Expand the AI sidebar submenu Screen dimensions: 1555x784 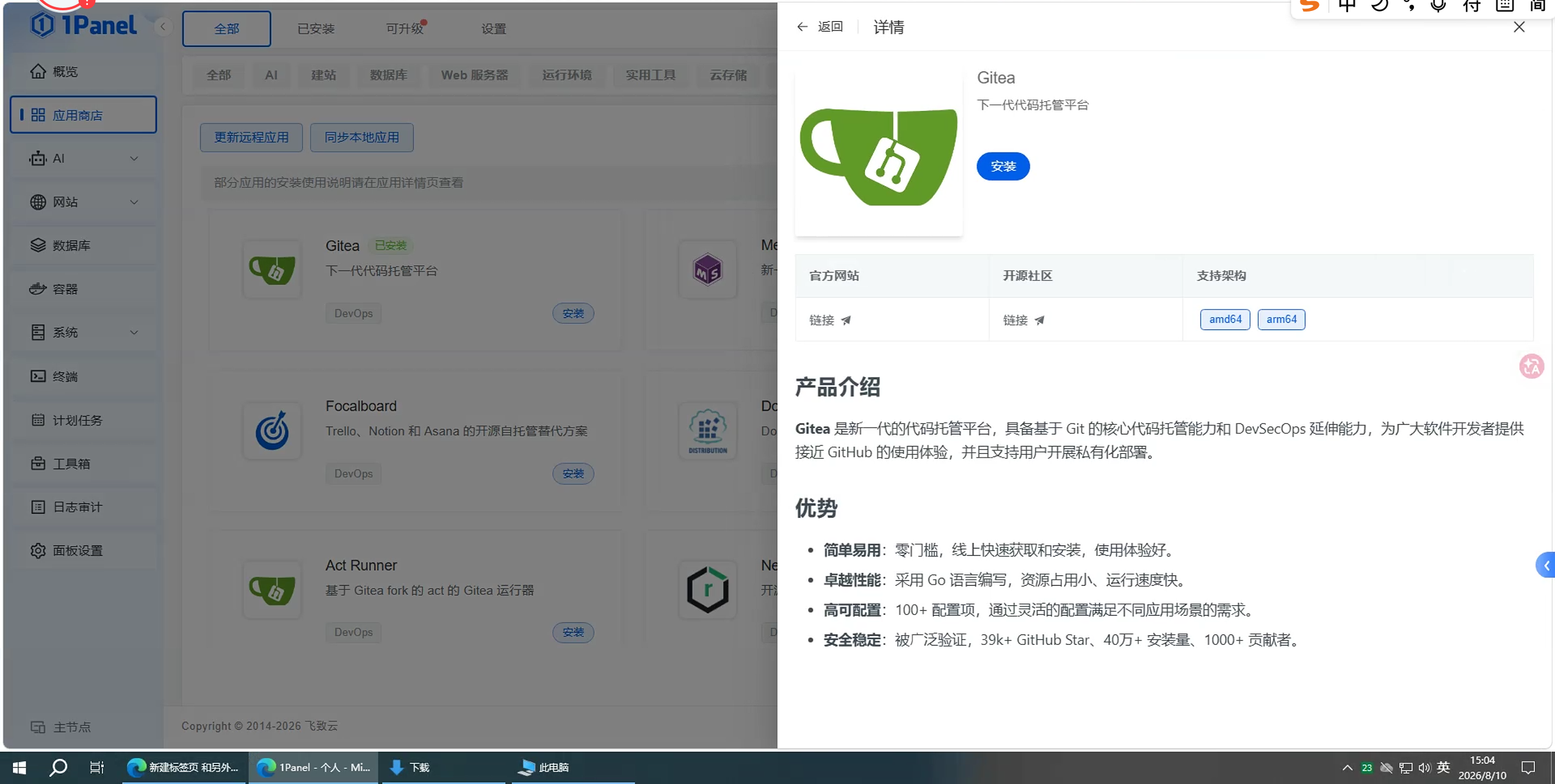pos(83,159)
